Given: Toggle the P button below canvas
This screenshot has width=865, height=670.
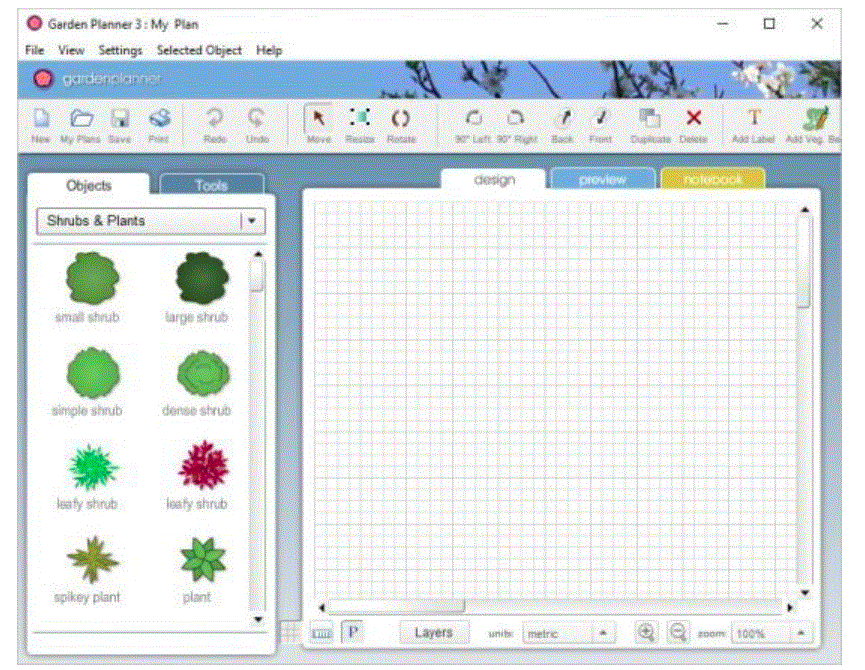Looking at the screenshot, I should click(x=353, y=632).
